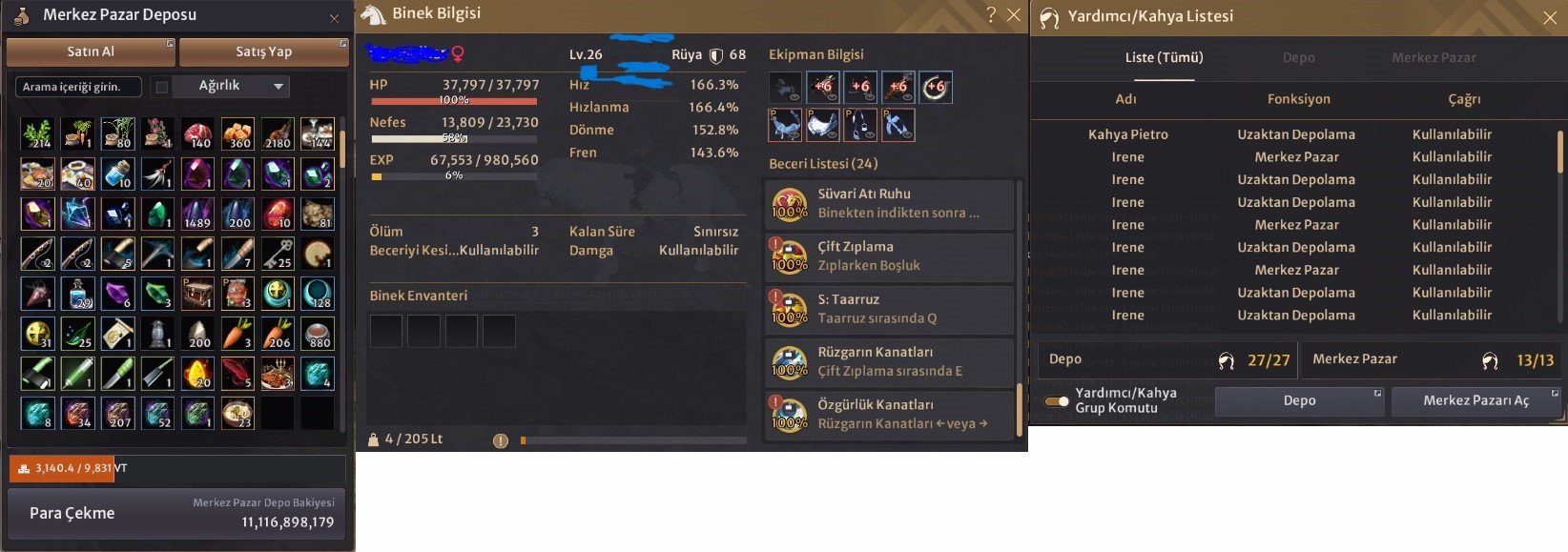This screenshot has width=1568, height=552.
Task: Switch to the Merkez Pazar tab
Action: coord(1433,58)
